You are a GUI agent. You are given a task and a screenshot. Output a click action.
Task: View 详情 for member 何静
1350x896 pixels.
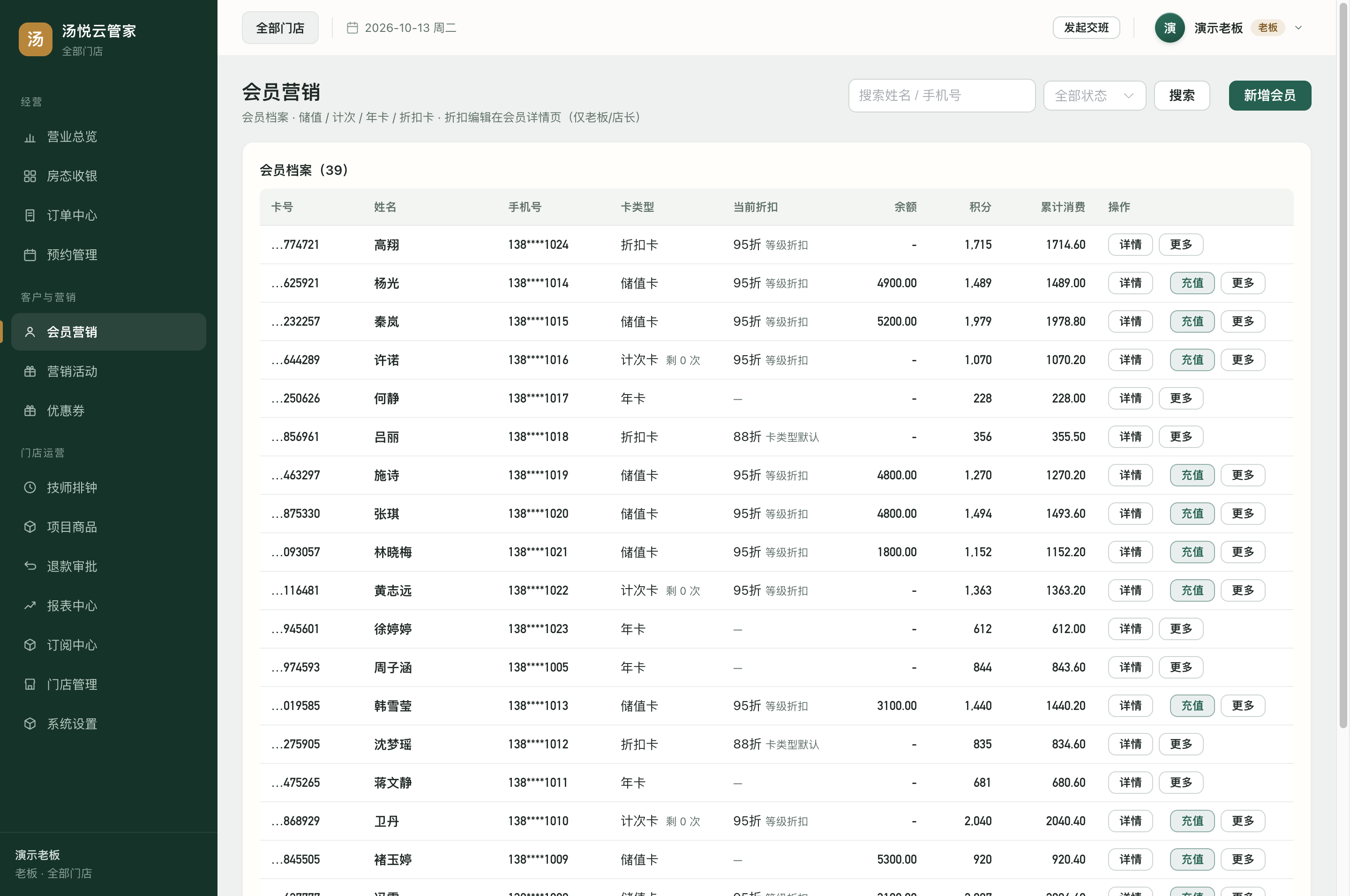1130,398
